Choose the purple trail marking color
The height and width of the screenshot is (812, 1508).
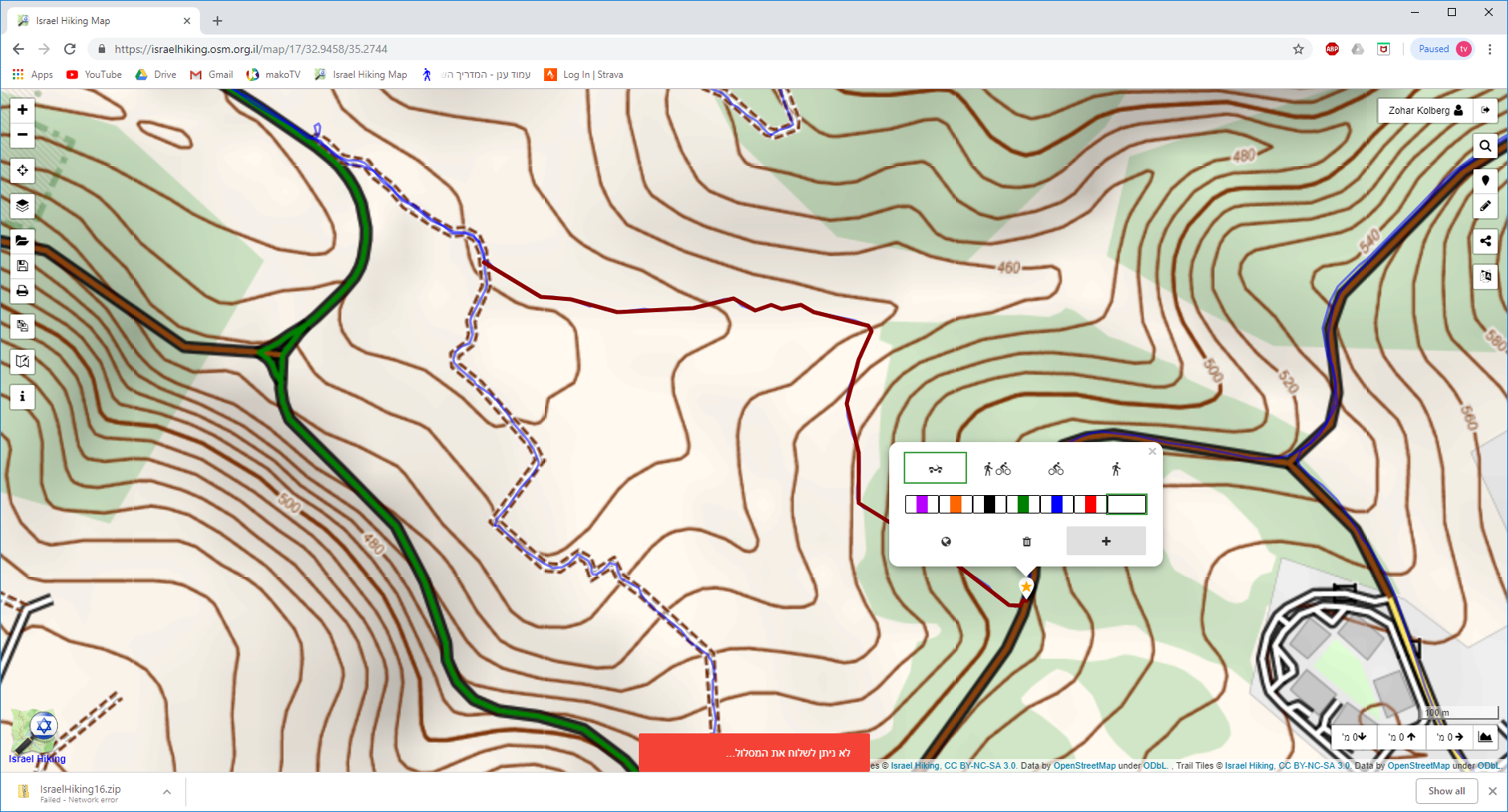click(x=922, y=504)
